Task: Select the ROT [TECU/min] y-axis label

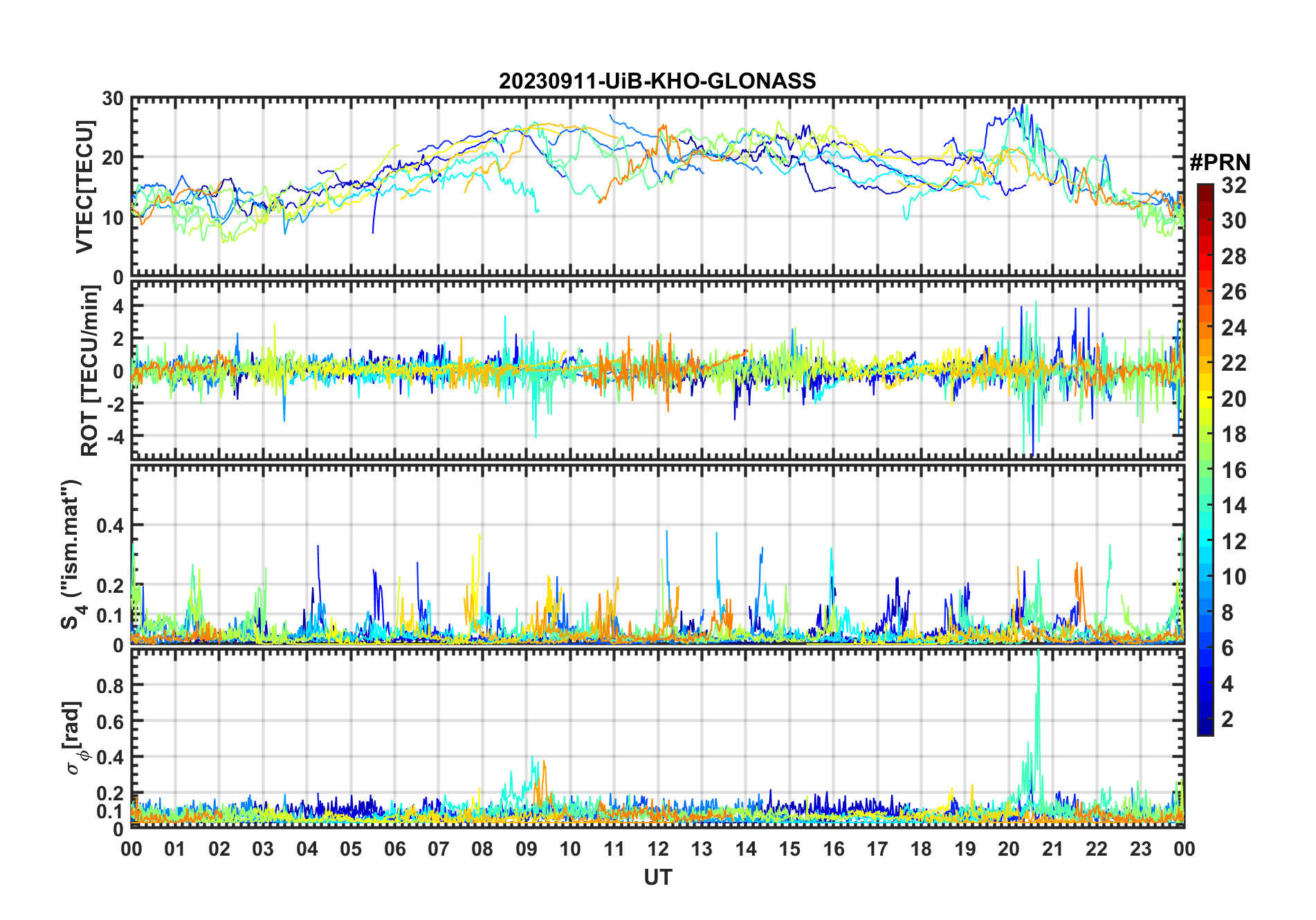Action: click(x=89, y=371)
